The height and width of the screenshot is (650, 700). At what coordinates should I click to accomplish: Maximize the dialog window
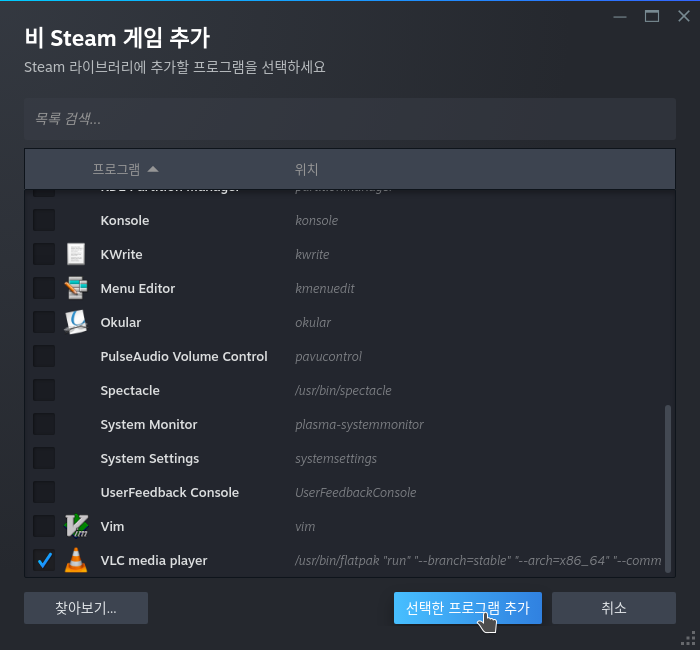pos(652,17)
